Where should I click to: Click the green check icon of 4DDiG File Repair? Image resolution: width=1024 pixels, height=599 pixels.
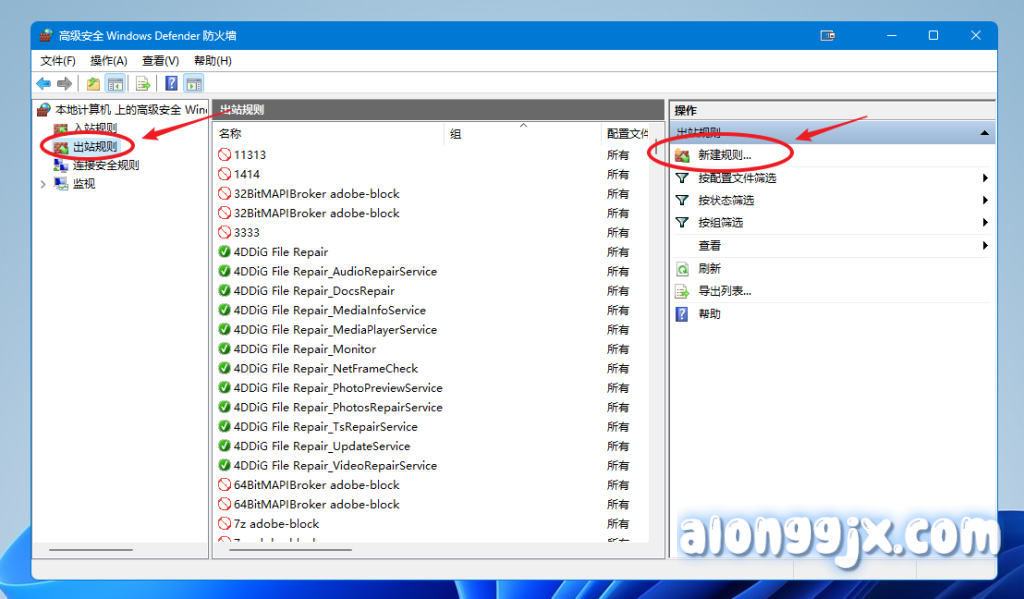point(224,252)
